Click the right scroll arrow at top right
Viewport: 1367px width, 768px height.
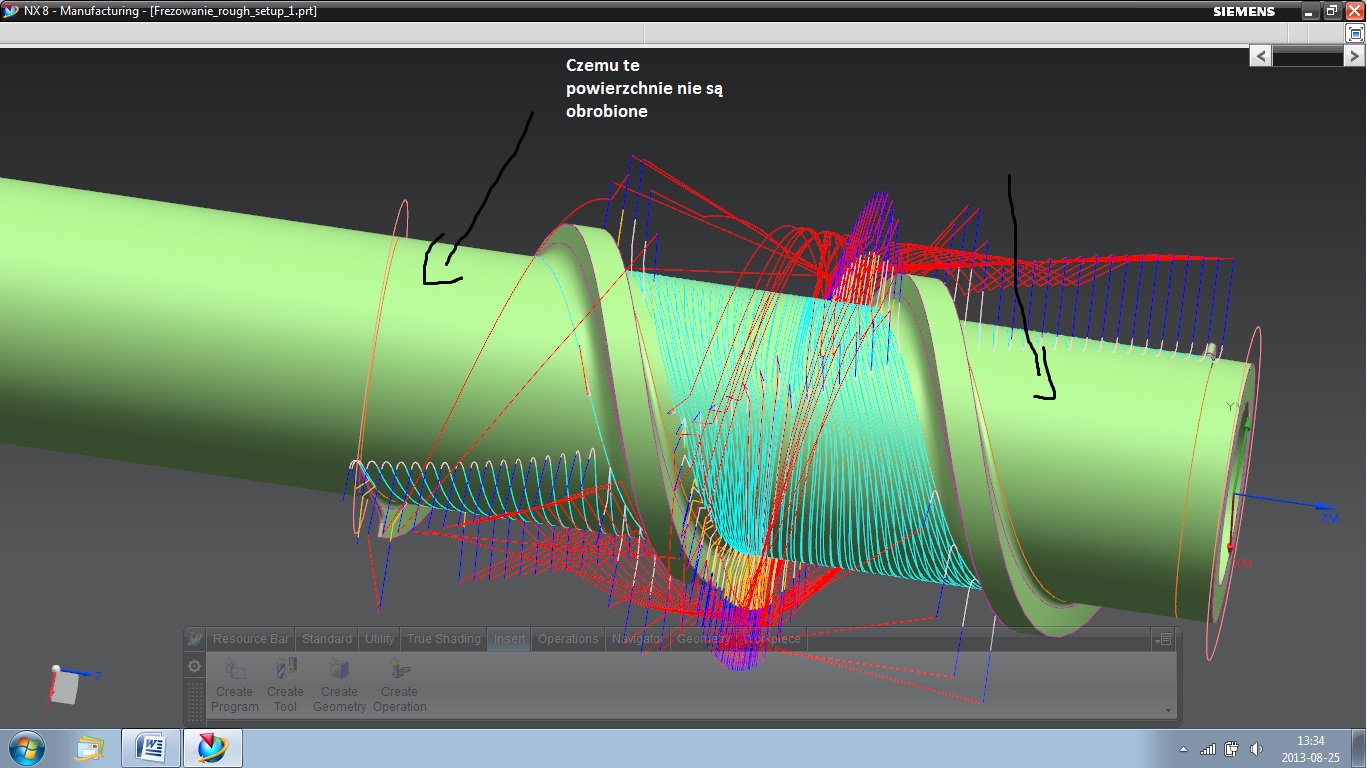click(x=1354, y=57)
